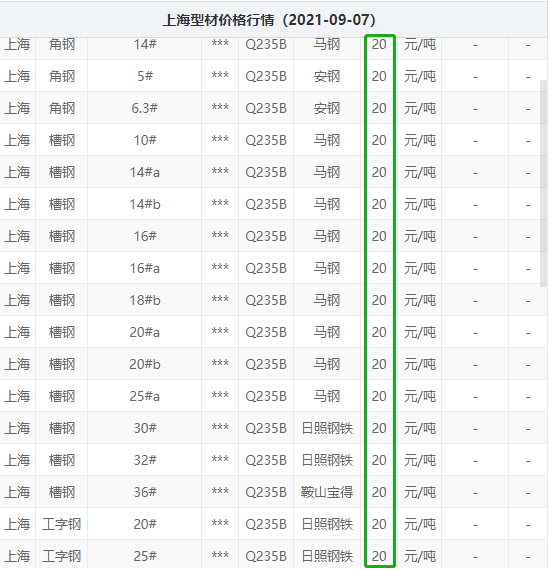Click the 14#b specification cell

coord(145,204)
